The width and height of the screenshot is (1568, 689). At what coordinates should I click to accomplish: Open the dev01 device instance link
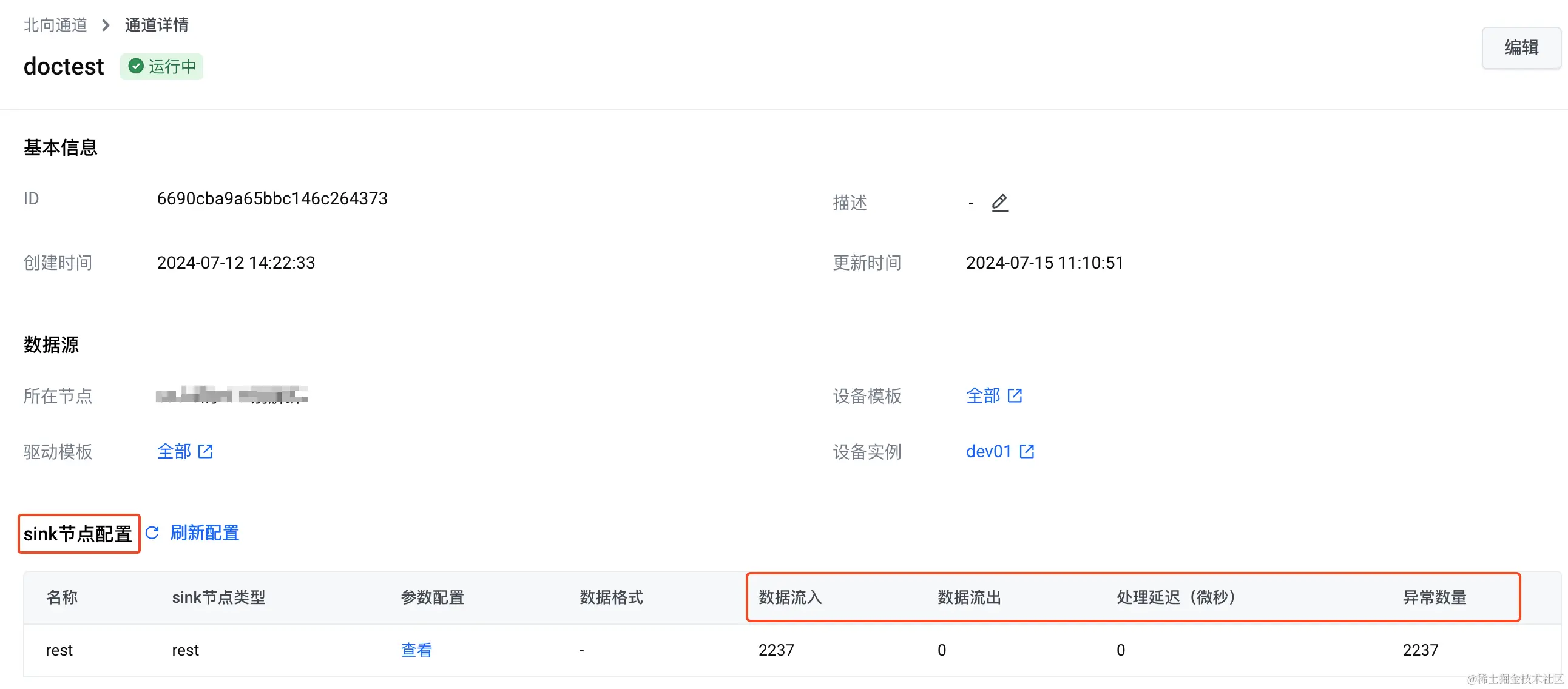[988, 451]
